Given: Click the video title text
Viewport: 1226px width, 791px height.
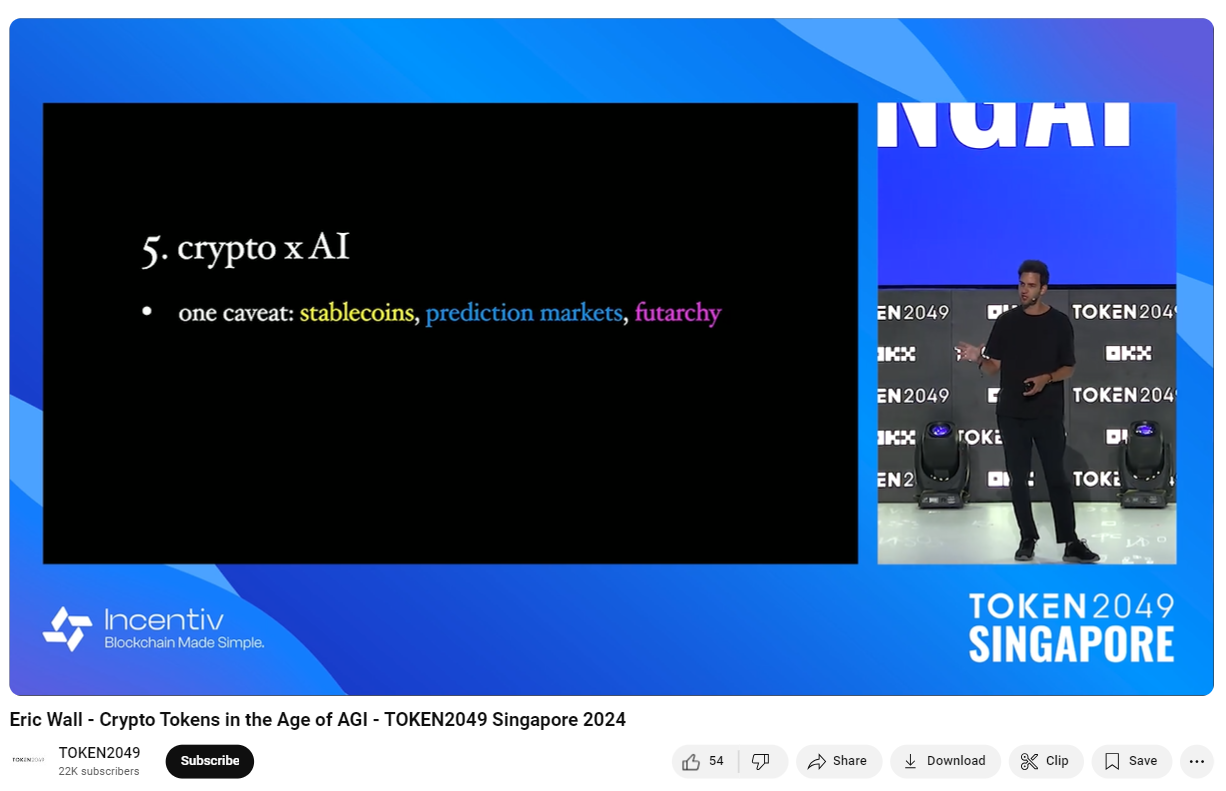Looking at the screenshot, I should coord(317,720).
